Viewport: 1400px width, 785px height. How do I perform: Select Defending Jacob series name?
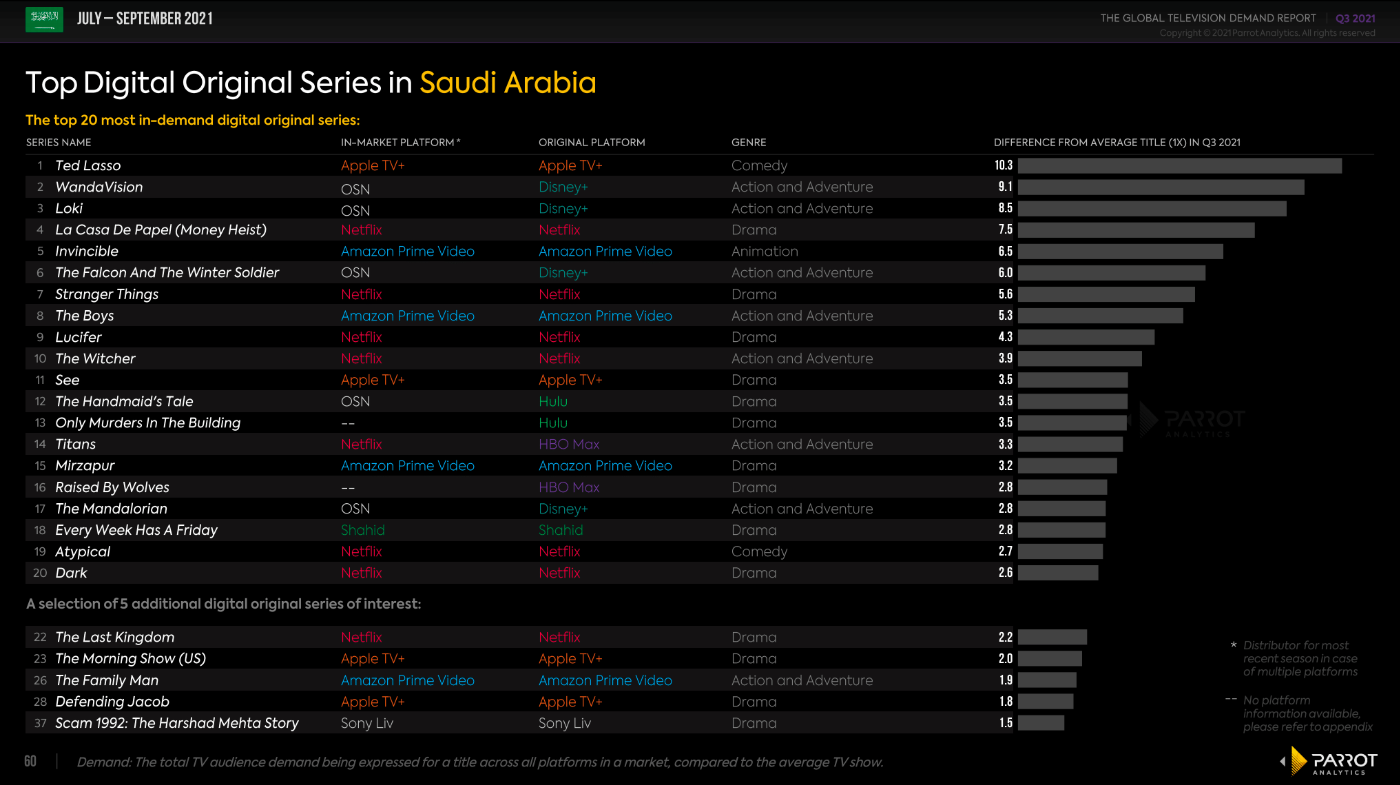pyautogui.click(x=112, y=702)
